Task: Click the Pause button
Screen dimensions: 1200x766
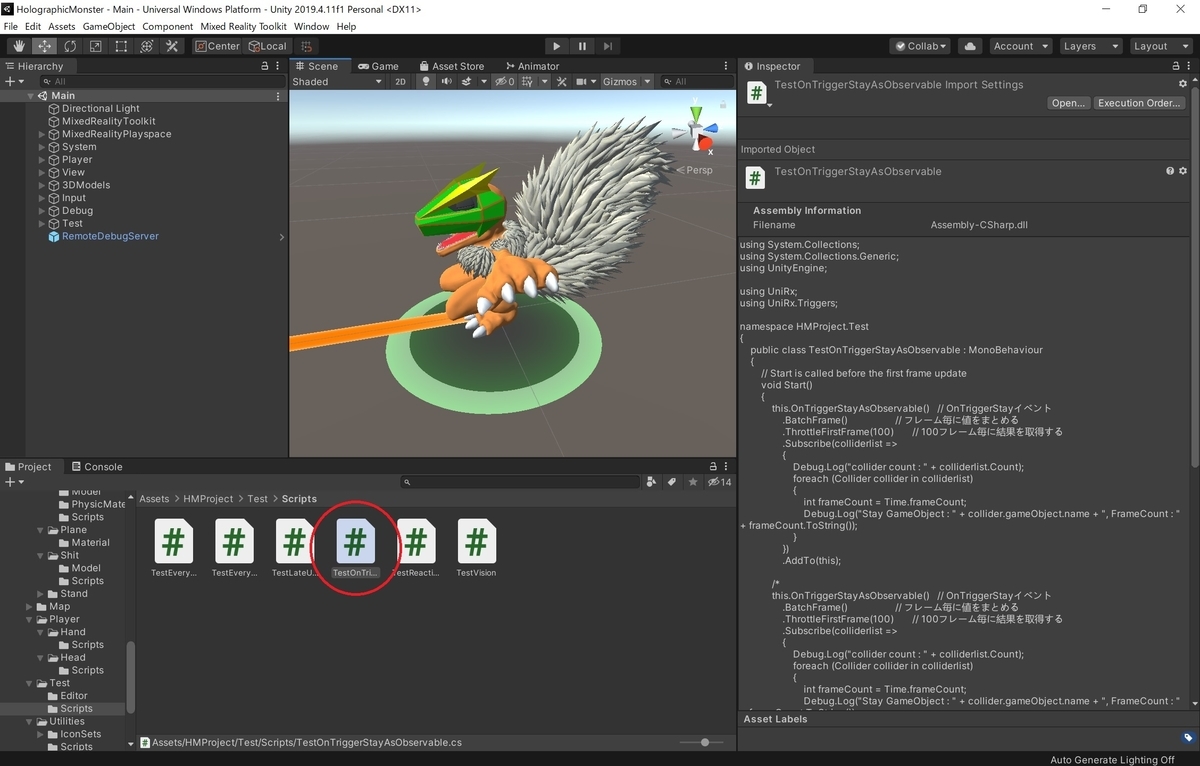Action: coord(582,46)
